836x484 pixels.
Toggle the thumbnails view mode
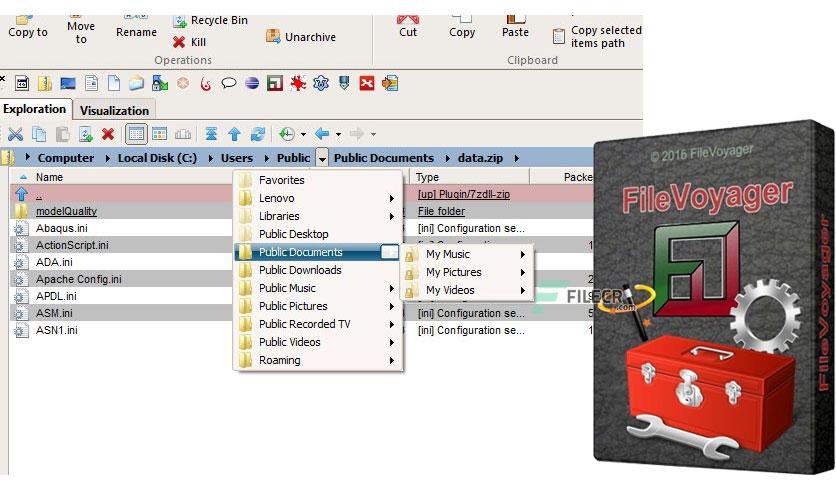point(159,134)
